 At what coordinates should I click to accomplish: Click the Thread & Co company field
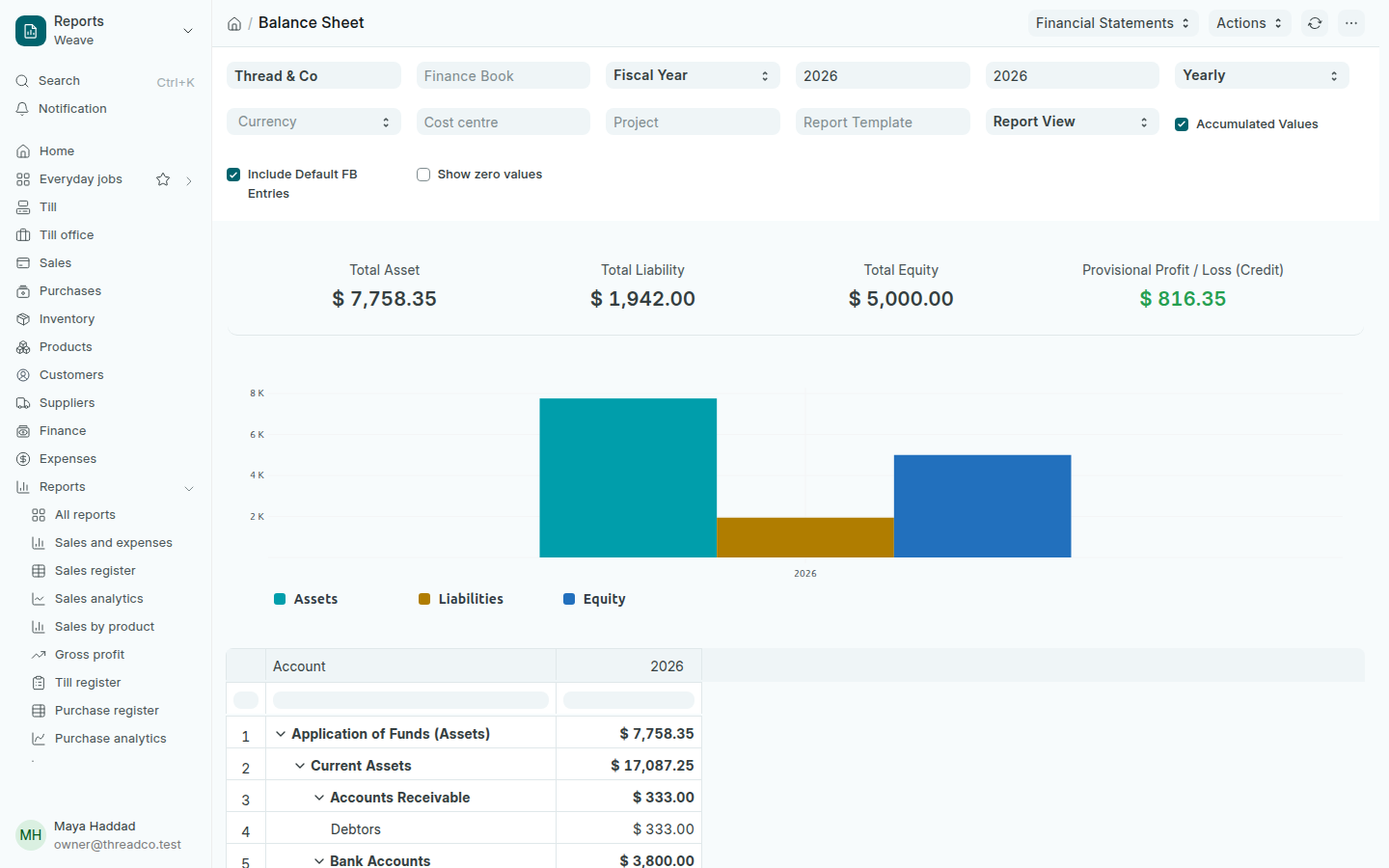click(313, 75)
